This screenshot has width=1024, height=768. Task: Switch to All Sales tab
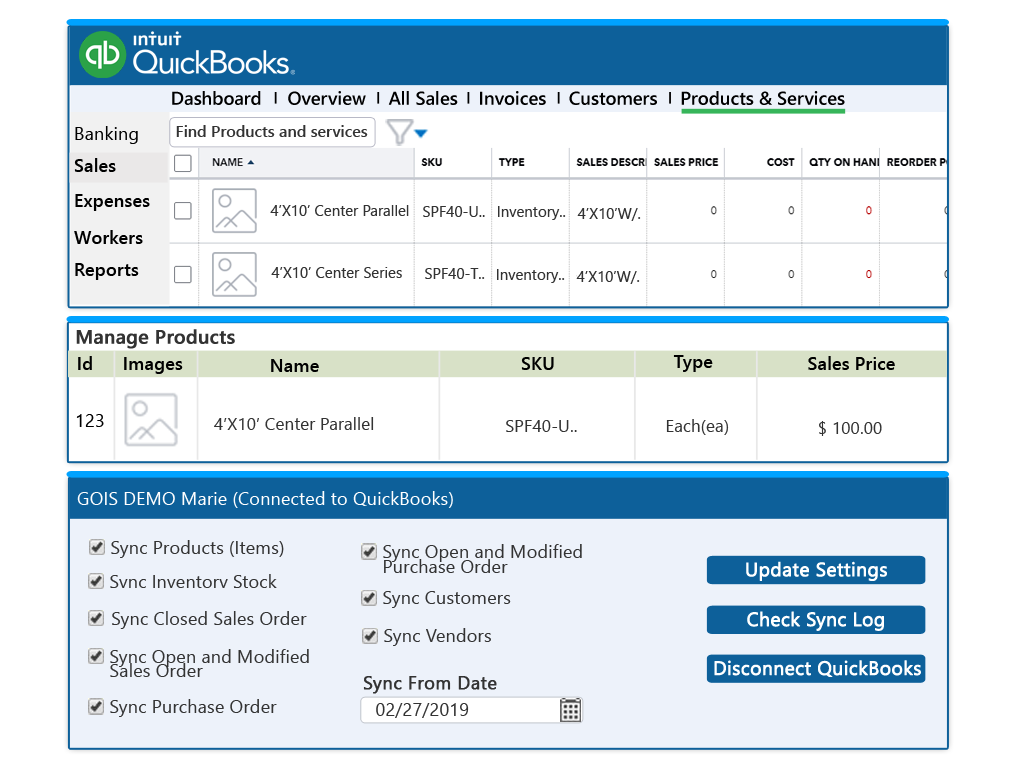point(423,99)
